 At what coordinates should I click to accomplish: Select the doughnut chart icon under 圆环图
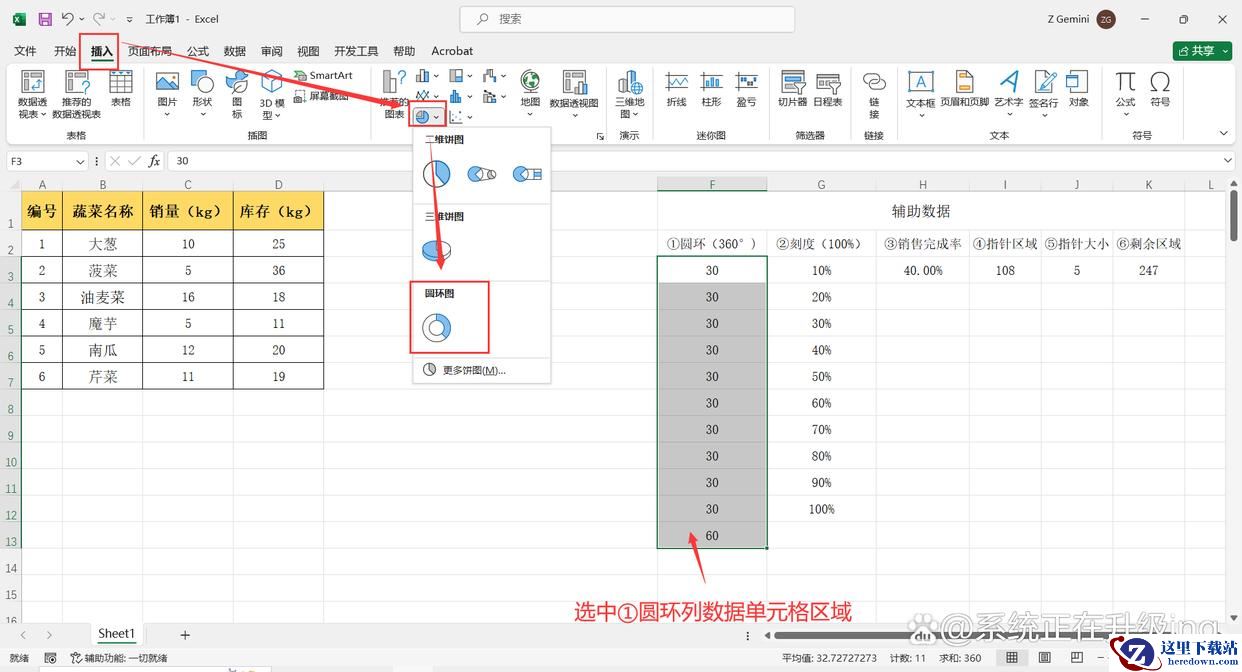click(437, 327)
